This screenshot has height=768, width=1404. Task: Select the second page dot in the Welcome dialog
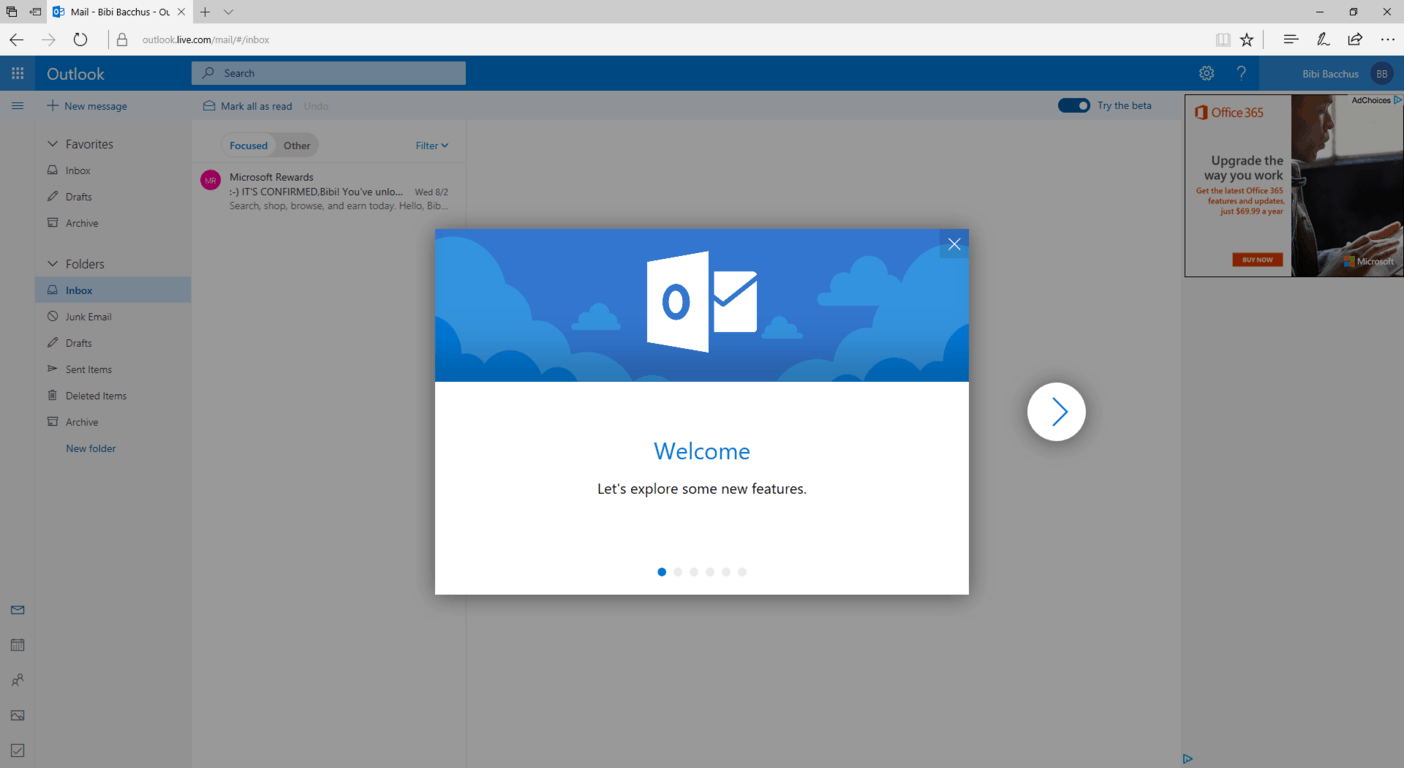[678, 572]
